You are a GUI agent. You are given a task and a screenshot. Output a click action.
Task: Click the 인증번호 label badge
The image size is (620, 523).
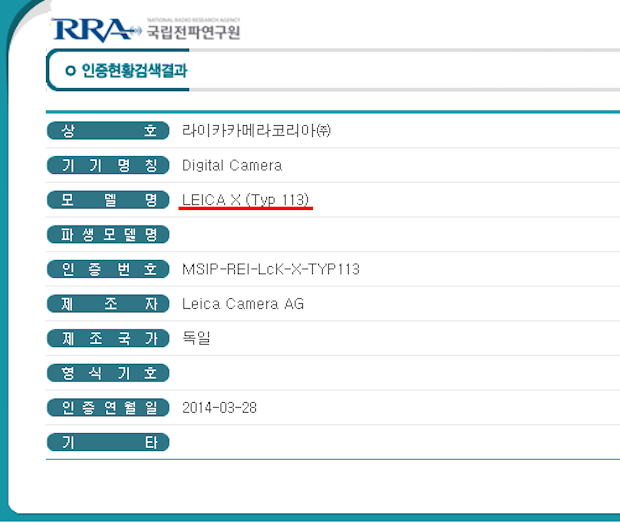[108, 269]
